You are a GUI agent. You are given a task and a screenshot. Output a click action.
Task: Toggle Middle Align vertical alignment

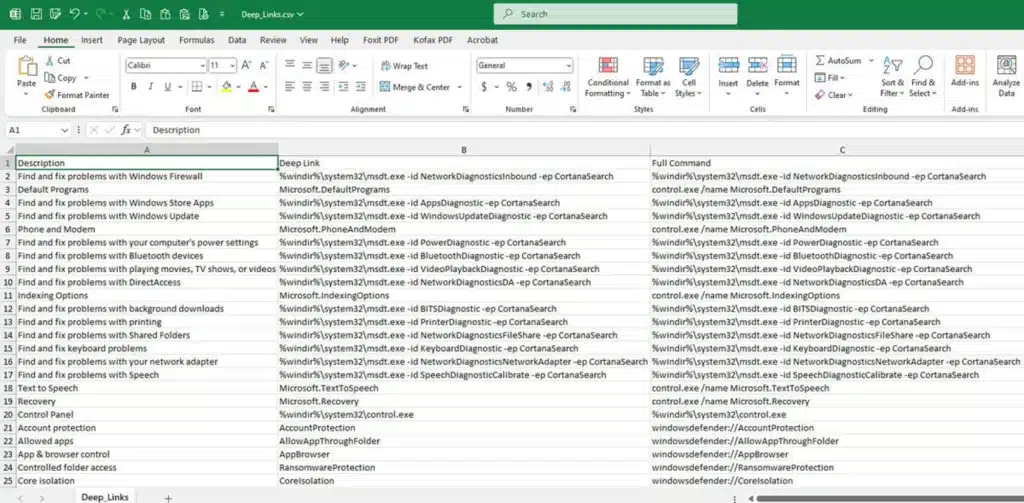pyautogui.click(x=306, y=65)
